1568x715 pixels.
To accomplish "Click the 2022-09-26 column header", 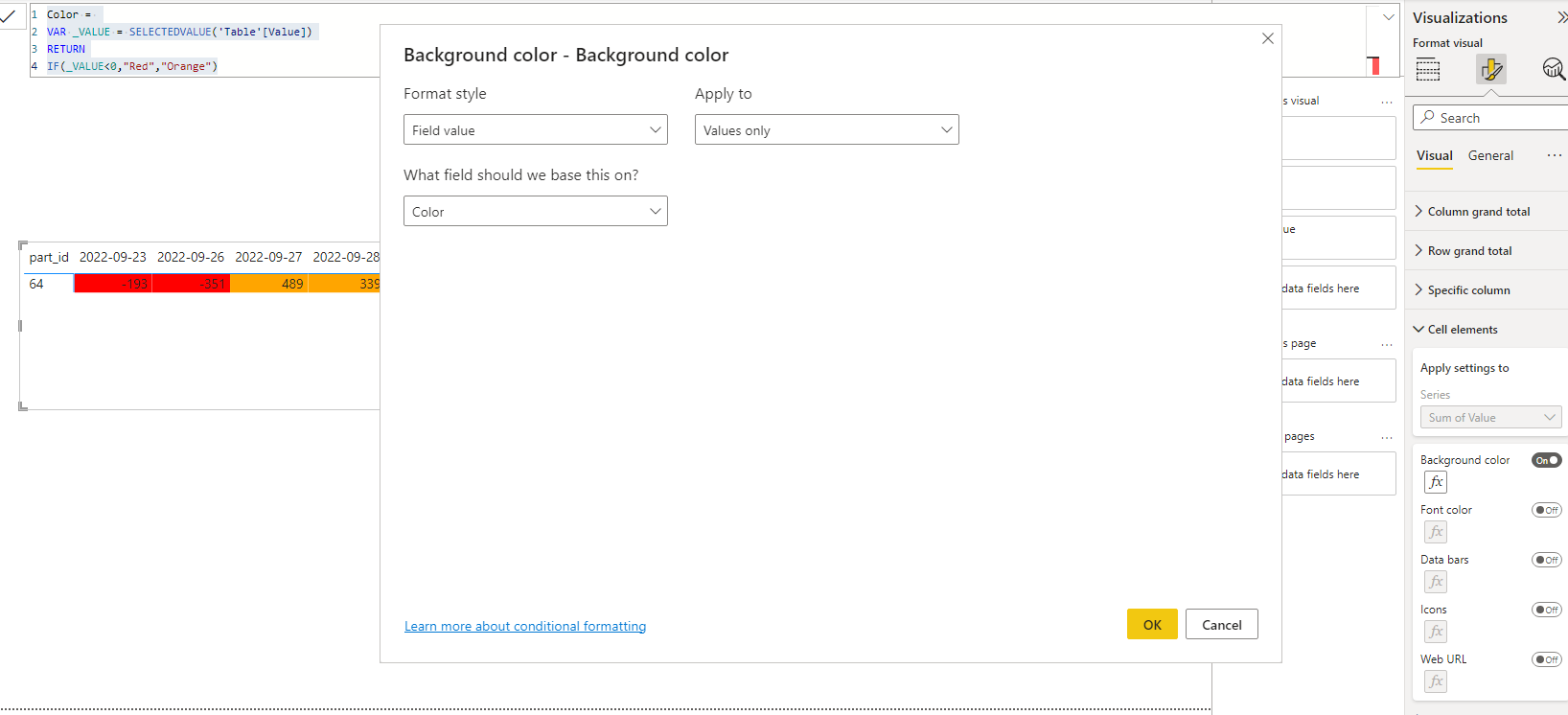I will pyautogui.click(x=191, y=257).
